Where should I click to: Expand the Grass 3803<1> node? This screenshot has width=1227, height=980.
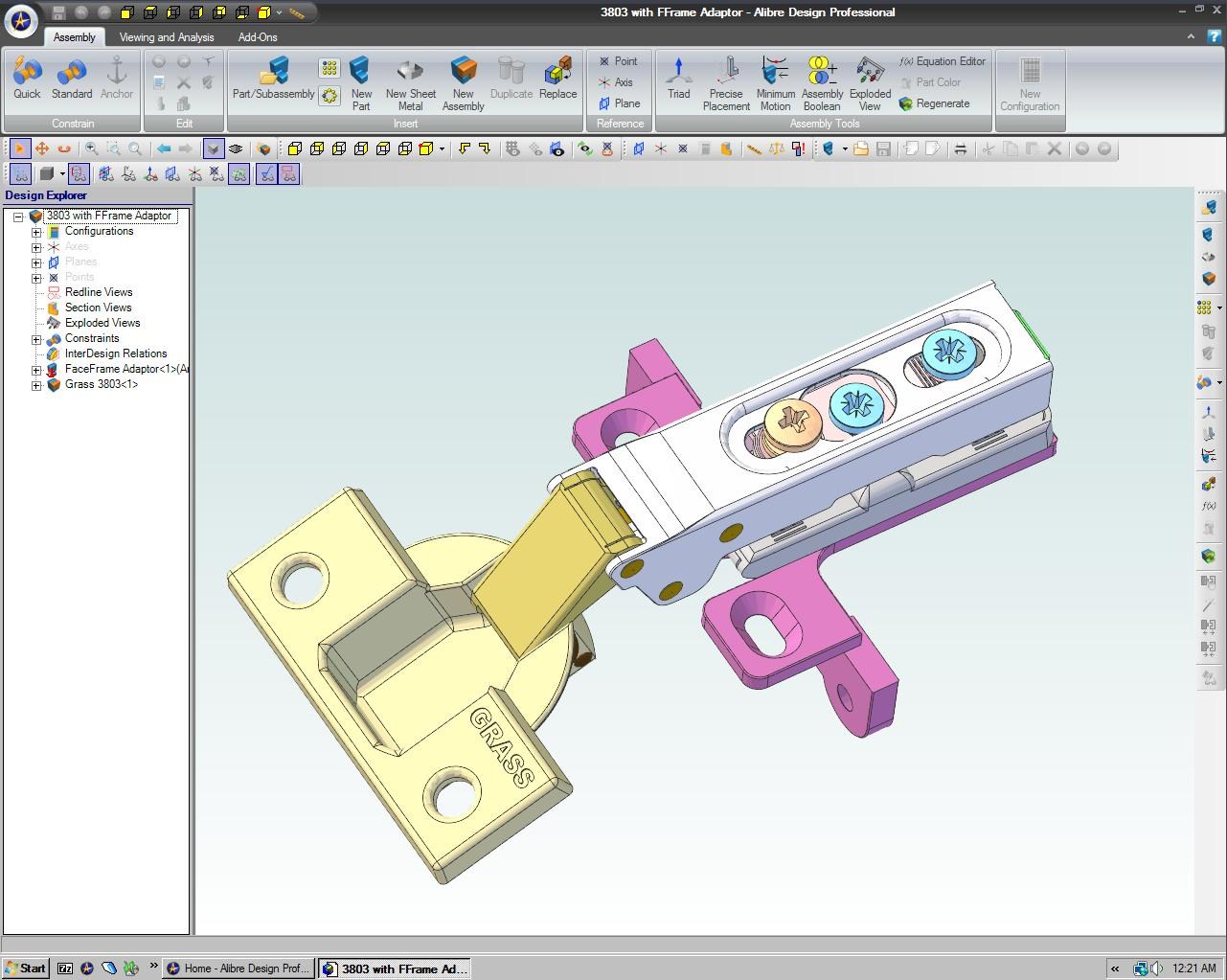[36, 386]
